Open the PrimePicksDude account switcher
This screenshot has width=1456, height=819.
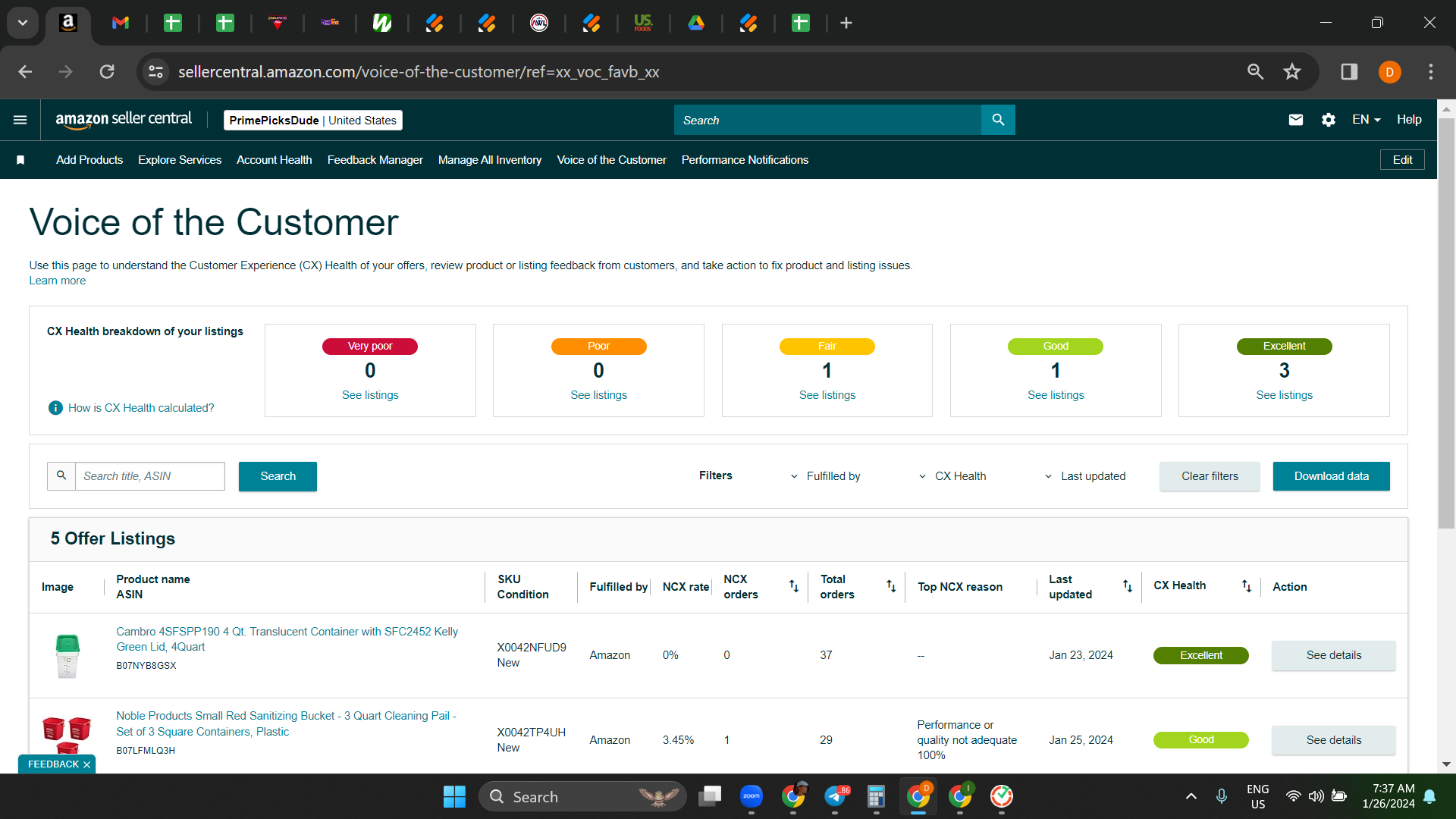313,121
